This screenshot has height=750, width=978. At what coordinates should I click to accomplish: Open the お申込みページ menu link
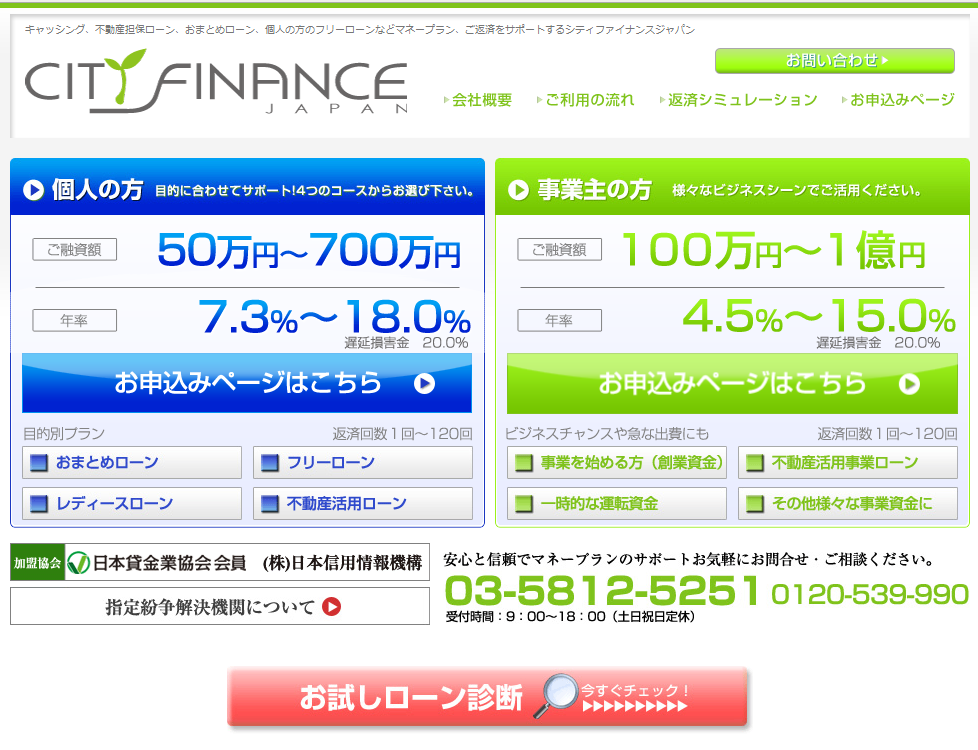[898, 100]
